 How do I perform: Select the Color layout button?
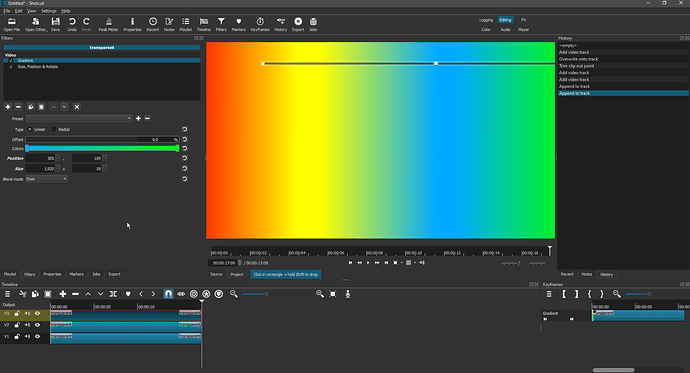(x=486, y=29)
